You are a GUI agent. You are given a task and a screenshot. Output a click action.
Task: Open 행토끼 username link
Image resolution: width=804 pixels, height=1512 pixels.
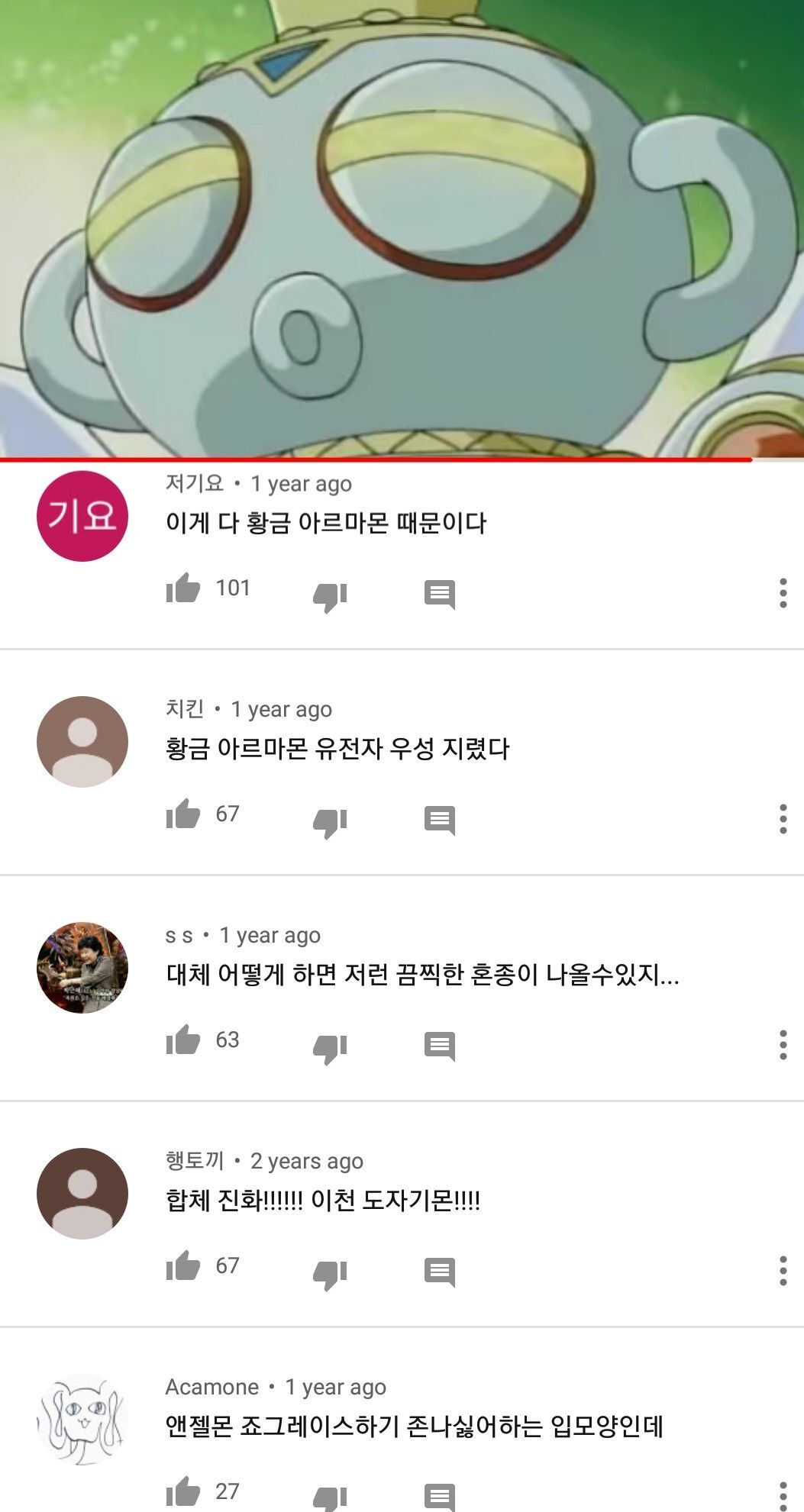point(195,1161)
